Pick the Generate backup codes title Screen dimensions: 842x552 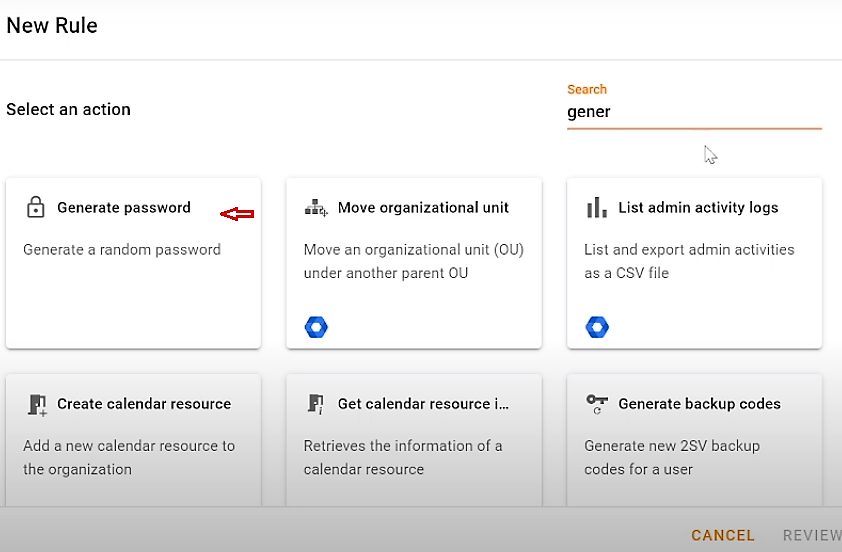tap(699, 404)
